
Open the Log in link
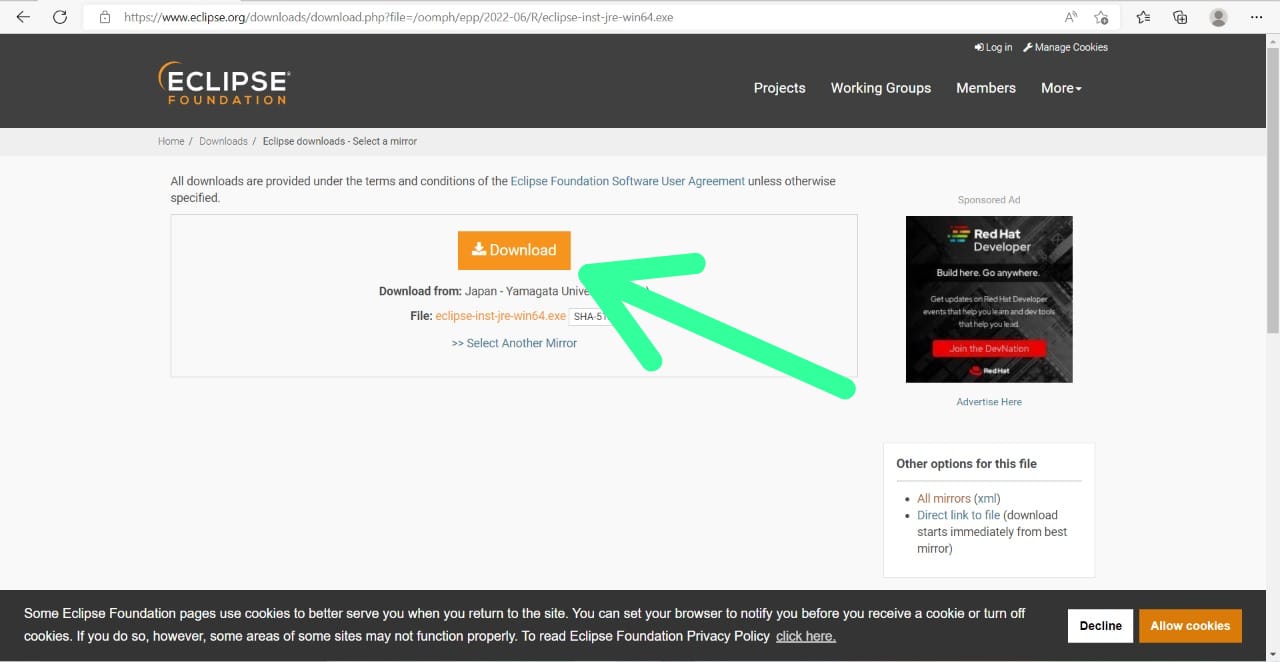pos(993,47)
